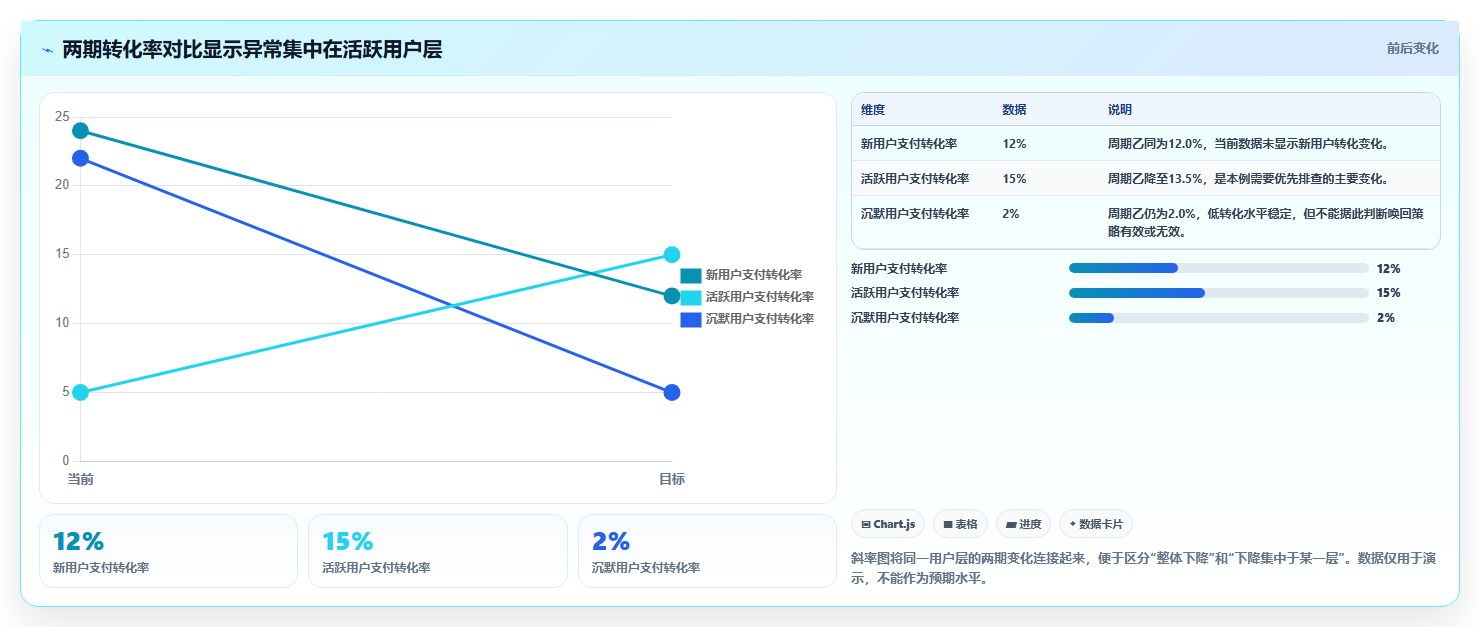Click the 沉默用户 end point at 5
This screenshot has width=1480, height=627.
pyautogui.click(x=672, y=392)
